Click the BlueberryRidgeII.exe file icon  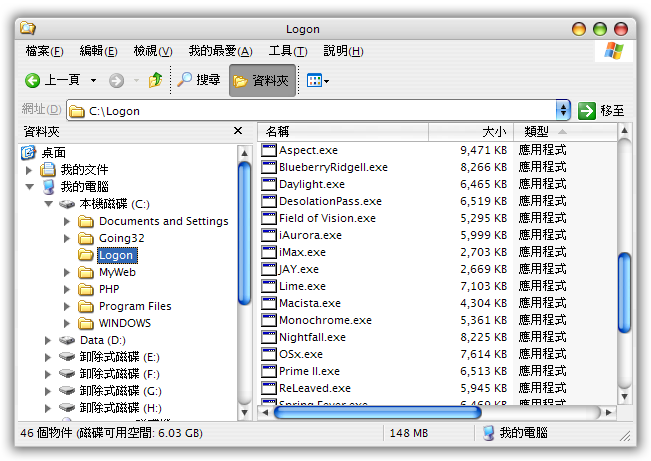[269, 167]
